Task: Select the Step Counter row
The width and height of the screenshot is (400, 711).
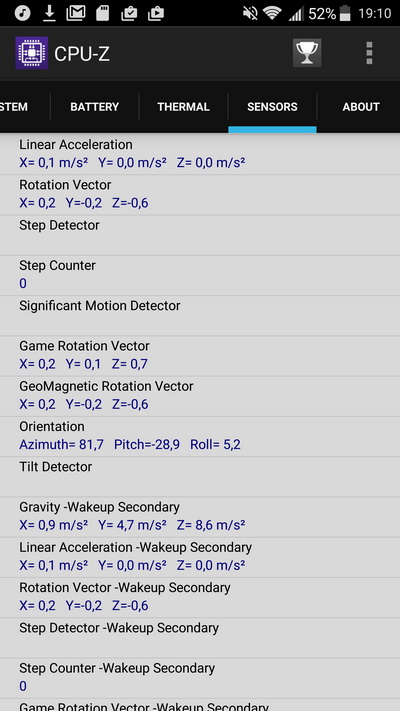Action: coord(200,275)
